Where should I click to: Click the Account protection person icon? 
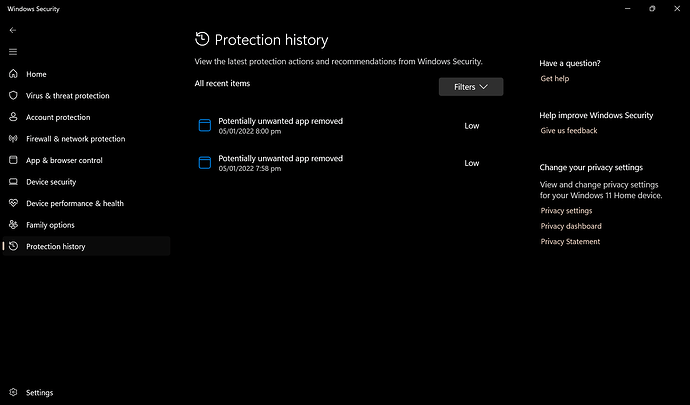pyautogui.click(x=13, y=117)
